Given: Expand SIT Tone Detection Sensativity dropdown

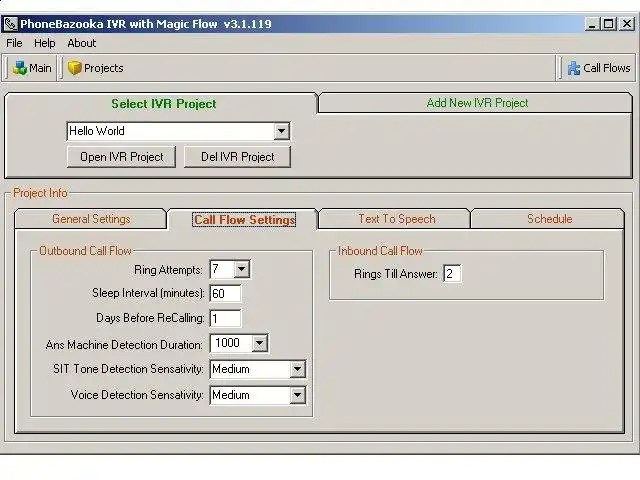Looking at the screenshot, I should 298,369.
